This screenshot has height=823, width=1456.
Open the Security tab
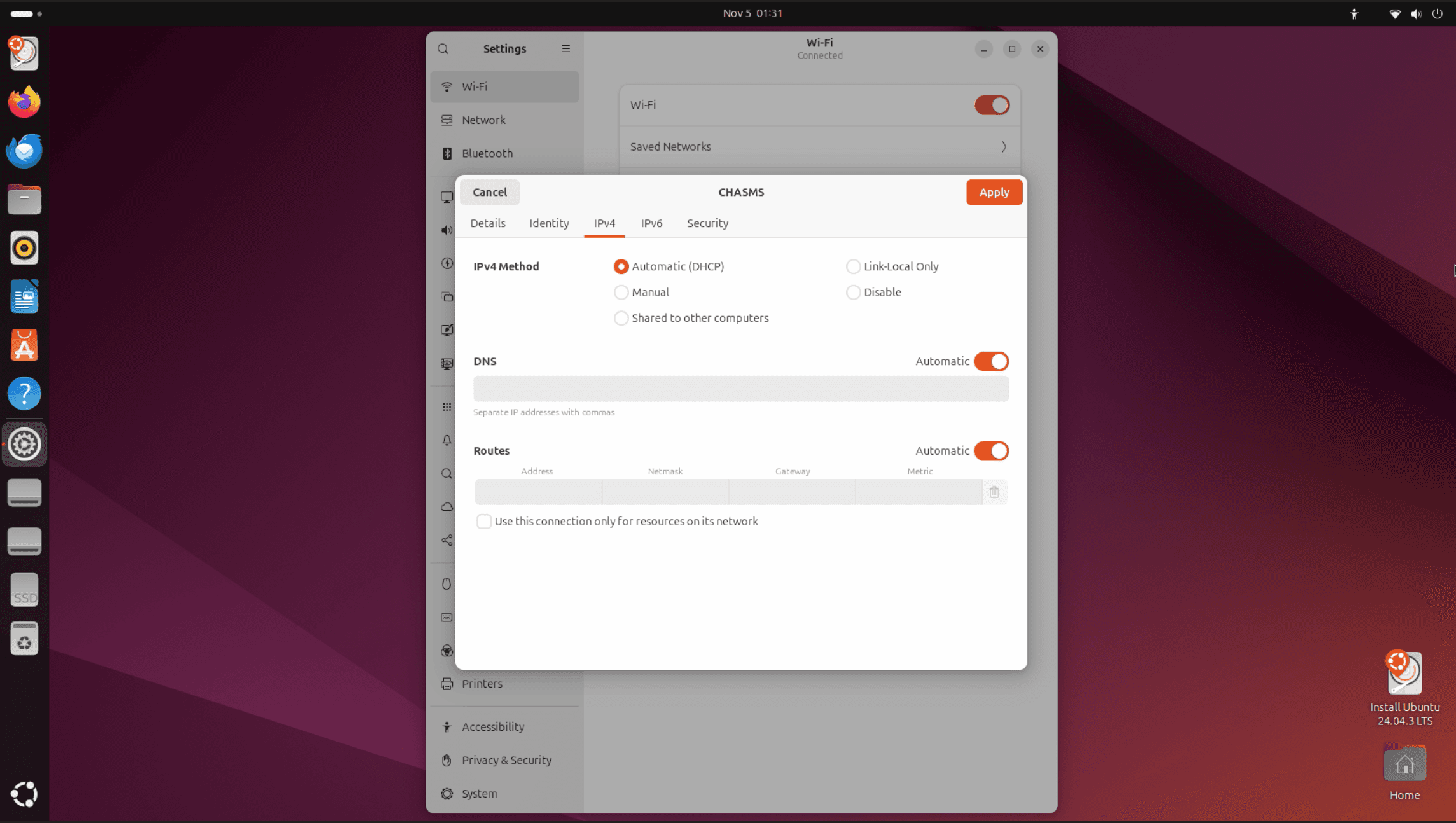(x=707, y=223)
